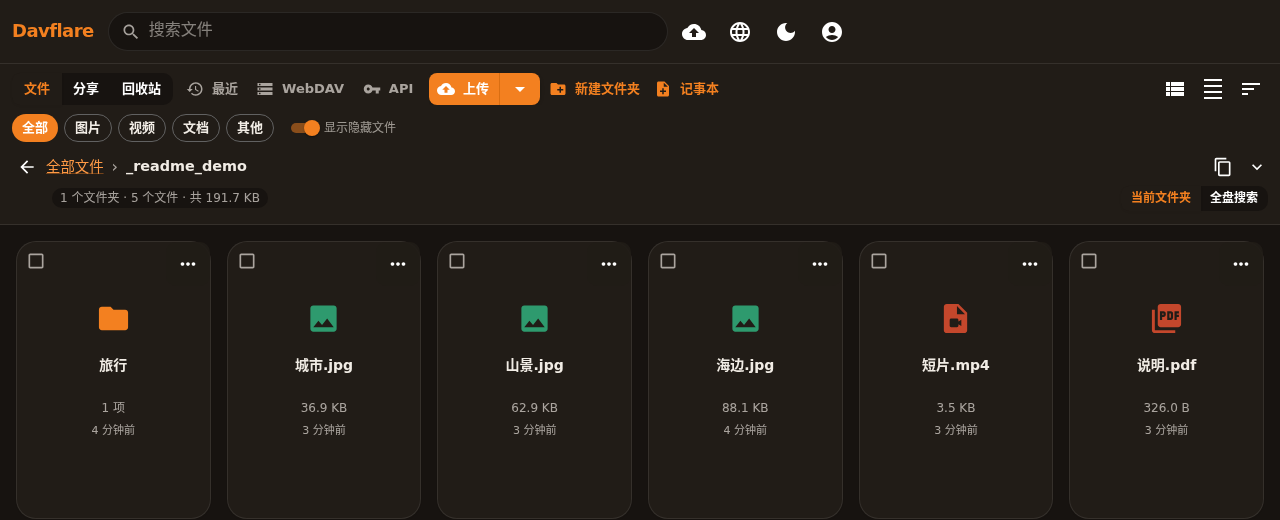Click the 说明.pdf file name
Screen dimensions: 1280x520
tap(1166, 366)
